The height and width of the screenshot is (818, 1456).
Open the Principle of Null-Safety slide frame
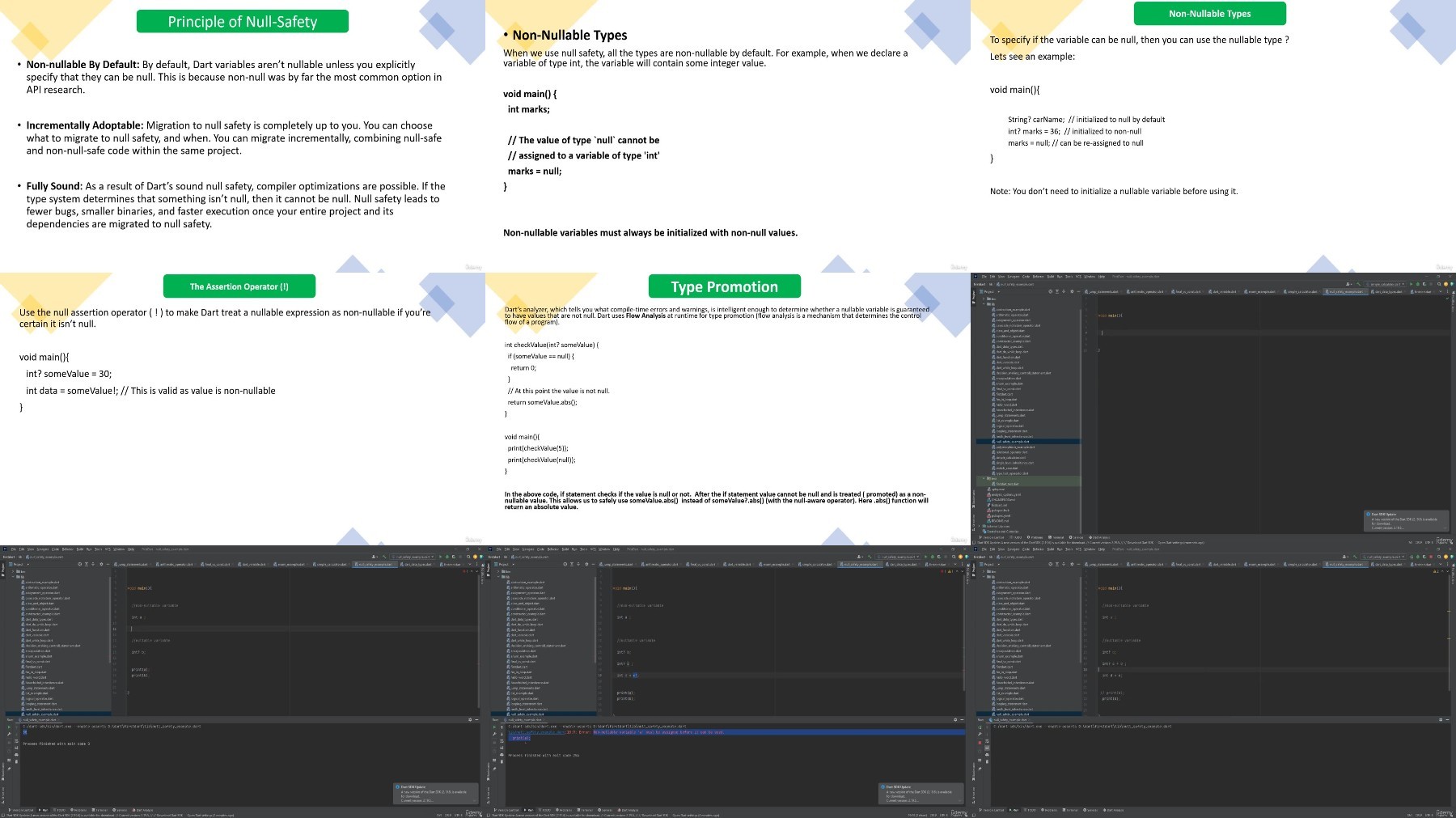click(x=243, y=136)
